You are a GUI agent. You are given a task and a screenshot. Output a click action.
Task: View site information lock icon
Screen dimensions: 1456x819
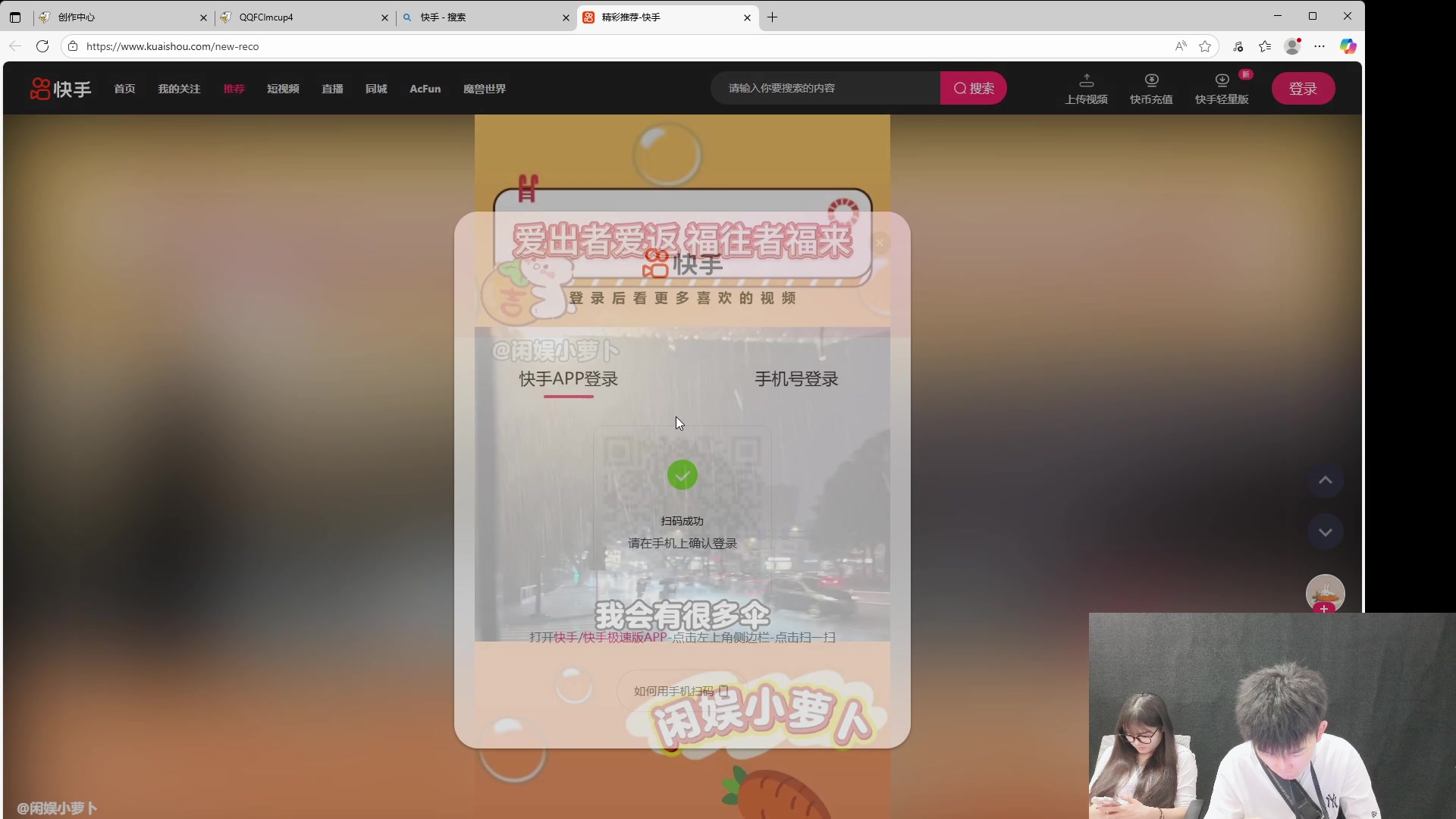point(73,46)
